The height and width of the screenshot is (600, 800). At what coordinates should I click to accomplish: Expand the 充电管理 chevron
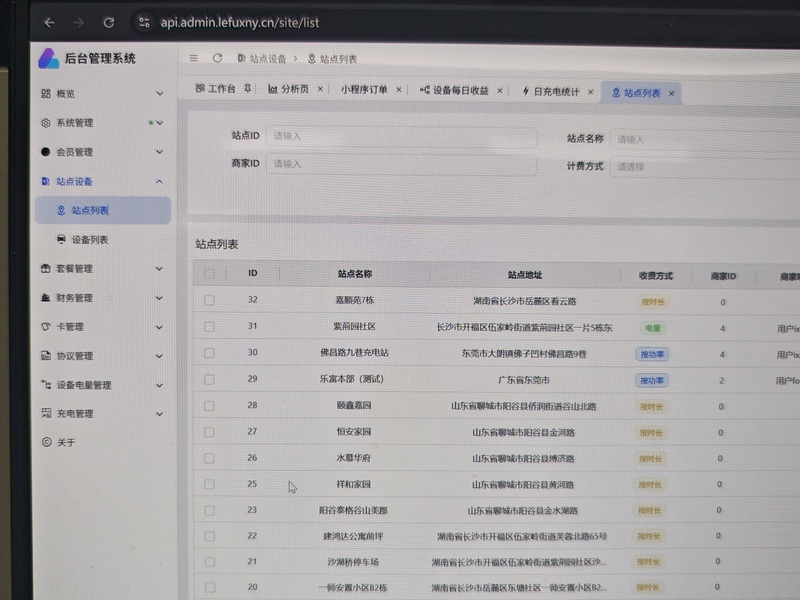pos(160,413)
